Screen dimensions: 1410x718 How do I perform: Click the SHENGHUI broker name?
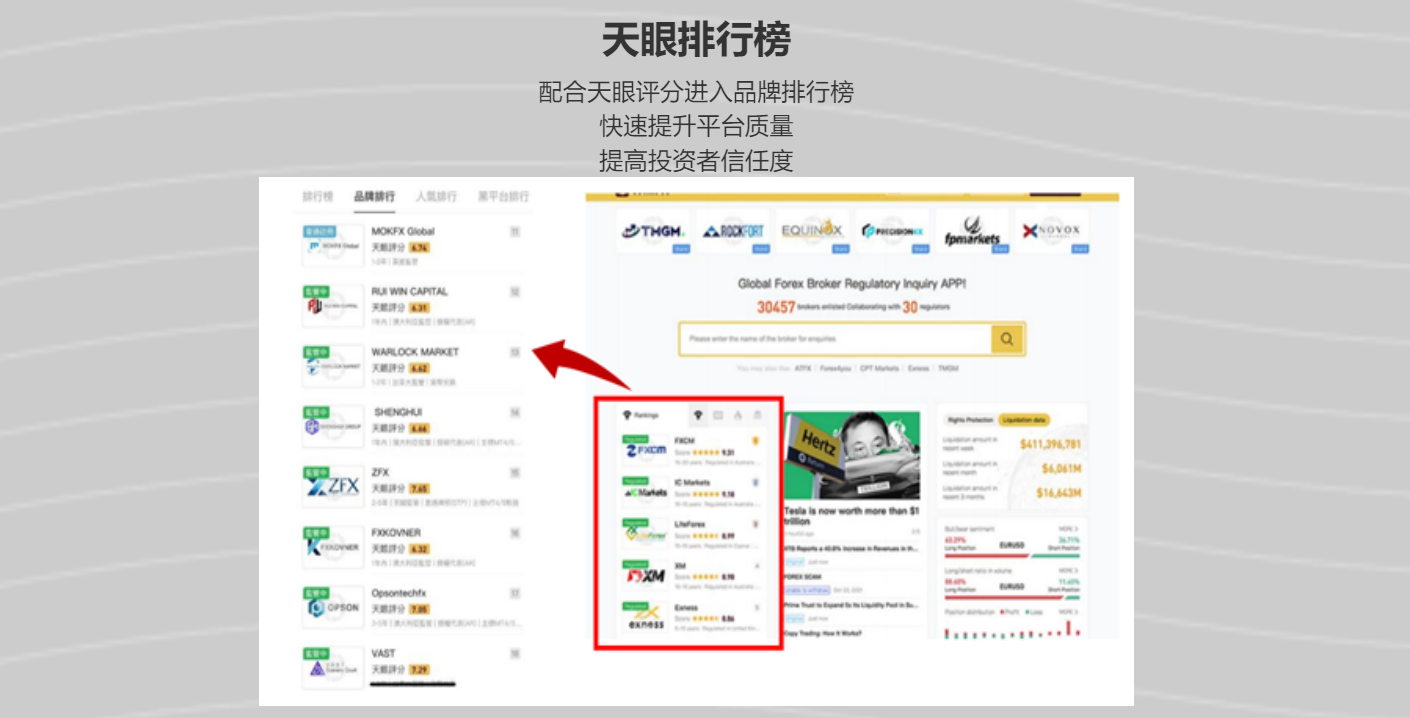[398, 412]
